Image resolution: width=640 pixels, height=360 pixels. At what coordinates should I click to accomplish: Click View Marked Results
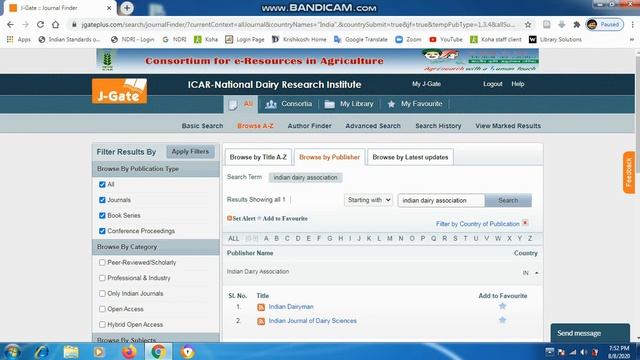tap(508, 126)
